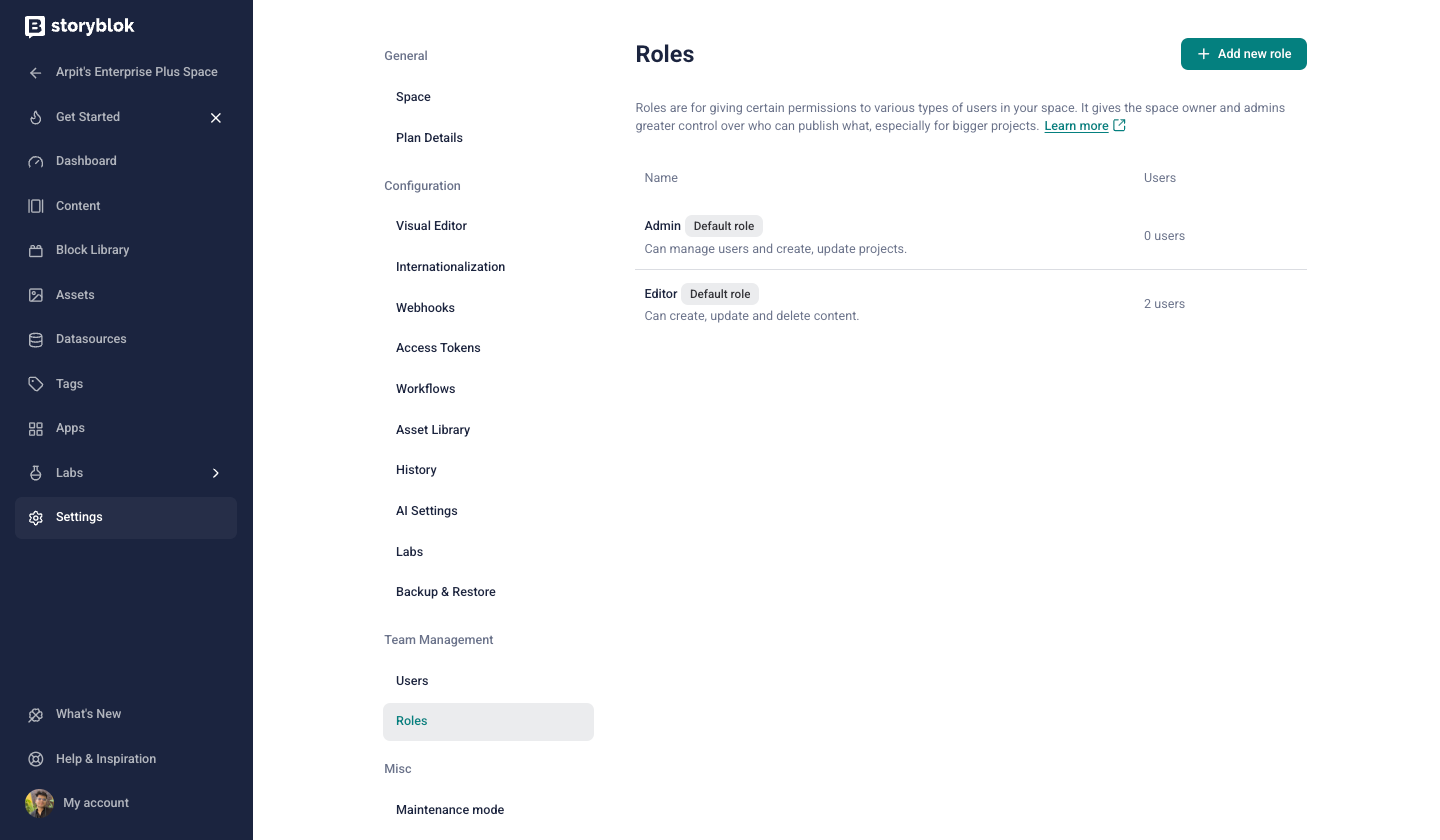Click the back arrow beside the space name
Screen dimensions: 1440x840
(36, 73)
